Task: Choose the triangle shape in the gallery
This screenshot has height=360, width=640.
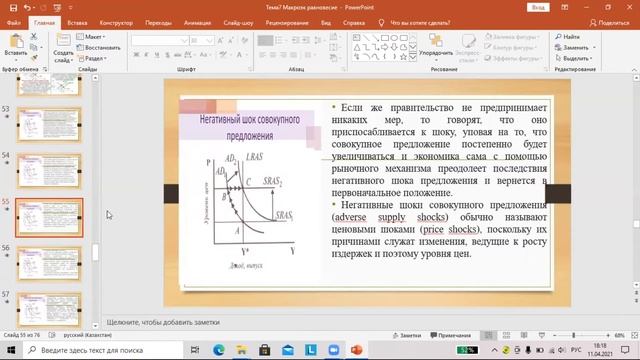Action: [357, 47]
